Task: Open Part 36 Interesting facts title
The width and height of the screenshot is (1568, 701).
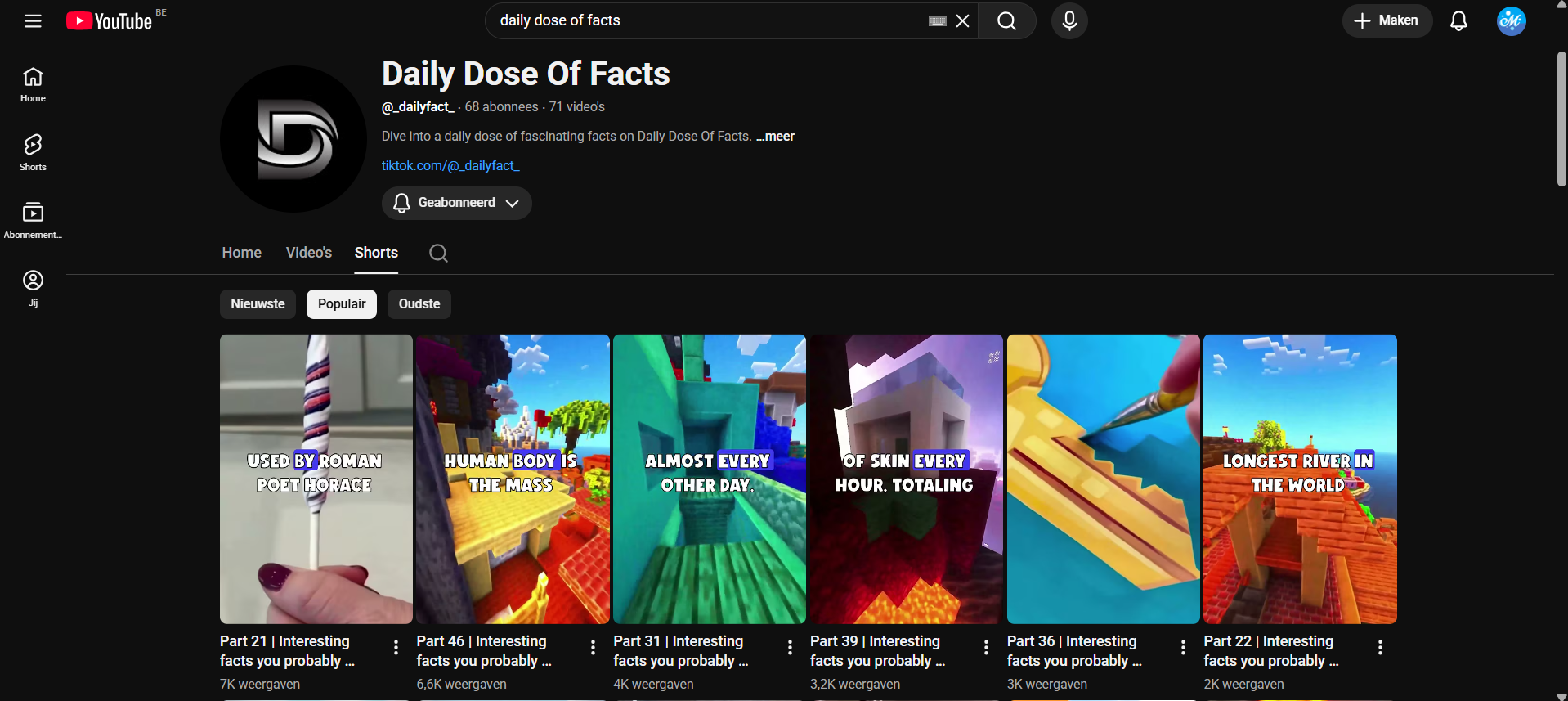Action: [x=1074, y=651]
